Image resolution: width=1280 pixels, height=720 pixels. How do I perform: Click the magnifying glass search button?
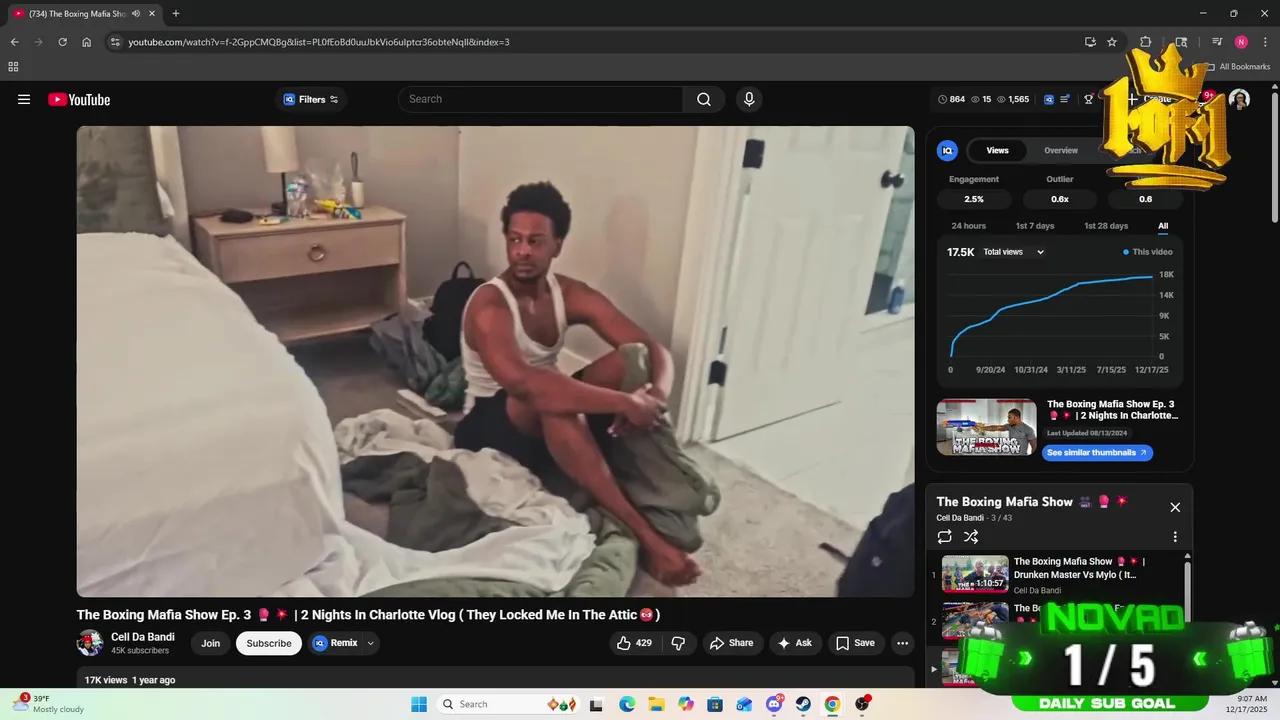click(704, 99)
